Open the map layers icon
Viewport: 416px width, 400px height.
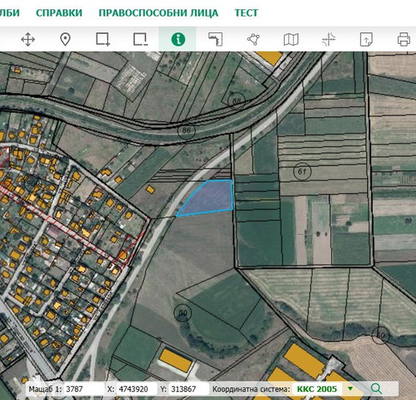291,39
